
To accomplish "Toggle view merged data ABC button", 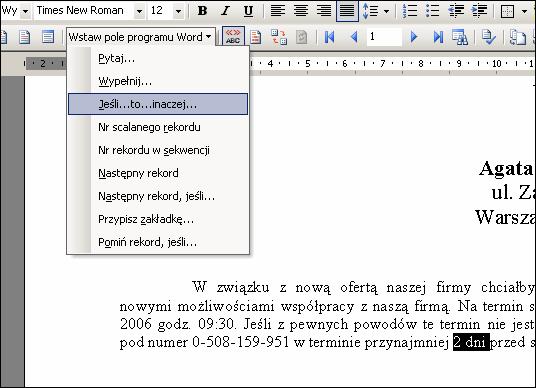I will tap(233, 37).
